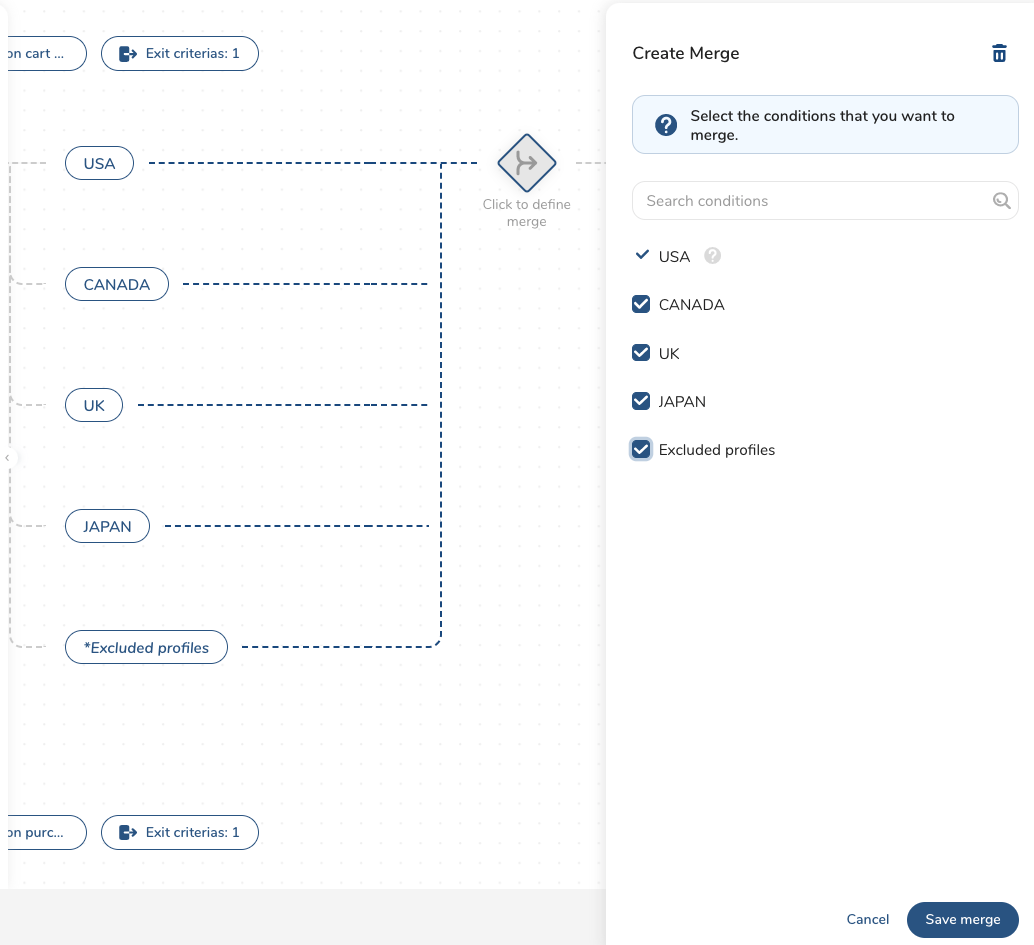Open the *Excluded profiles condition node
1034x945 pixels.
point(147,648)
